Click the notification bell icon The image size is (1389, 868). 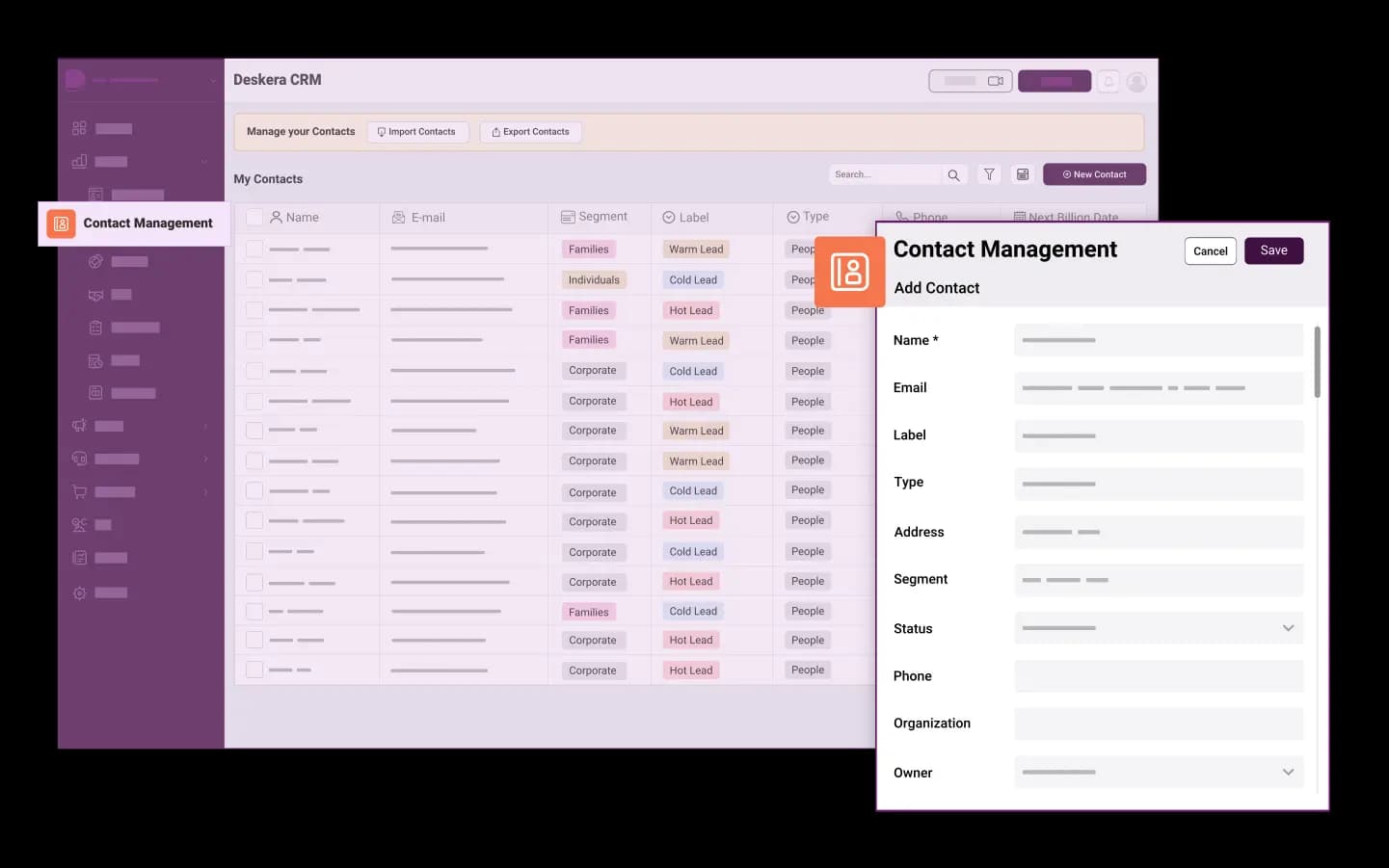[1109, 82]
